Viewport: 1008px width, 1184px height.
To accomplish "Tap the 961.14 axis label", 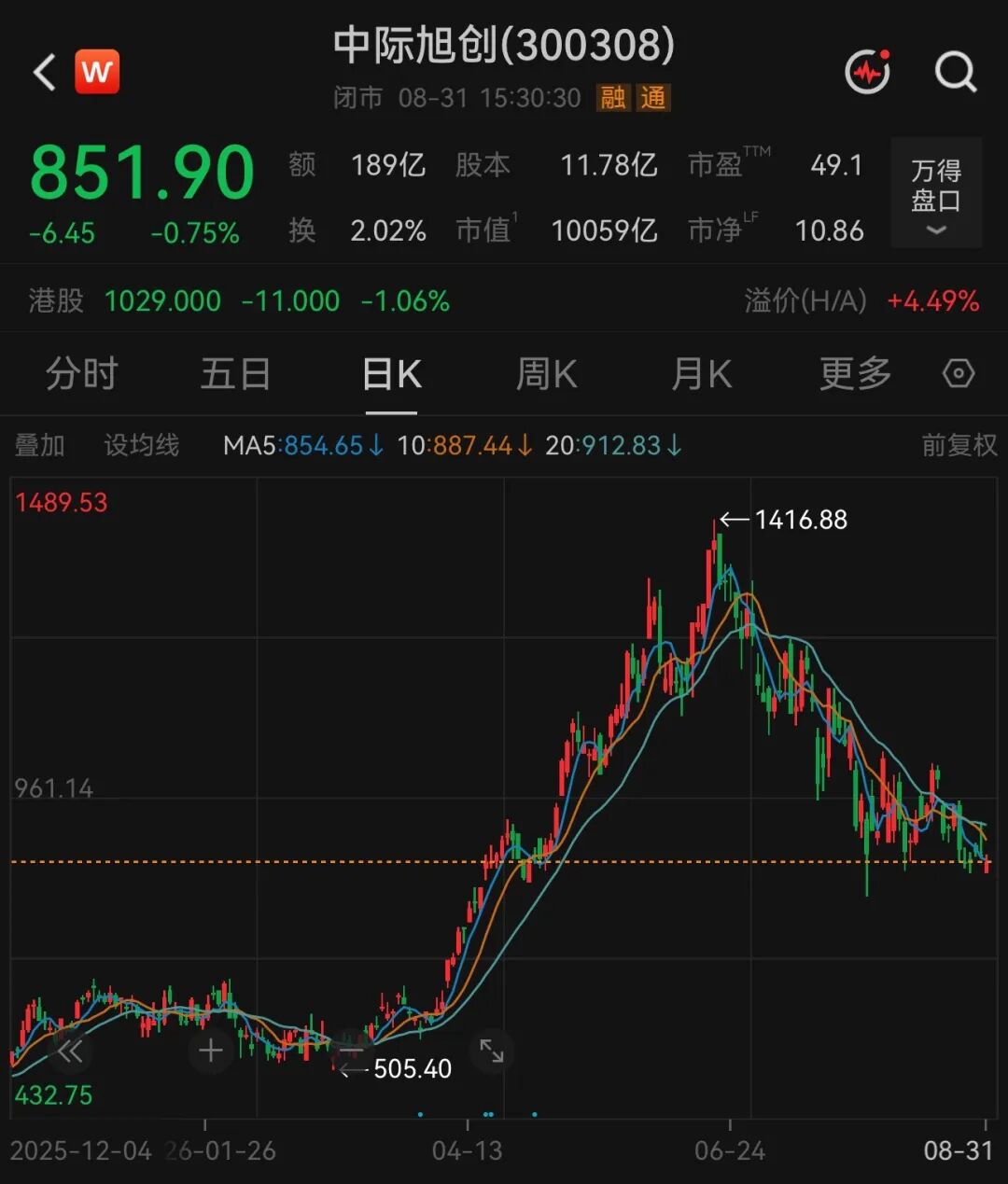I will (53, 788).
